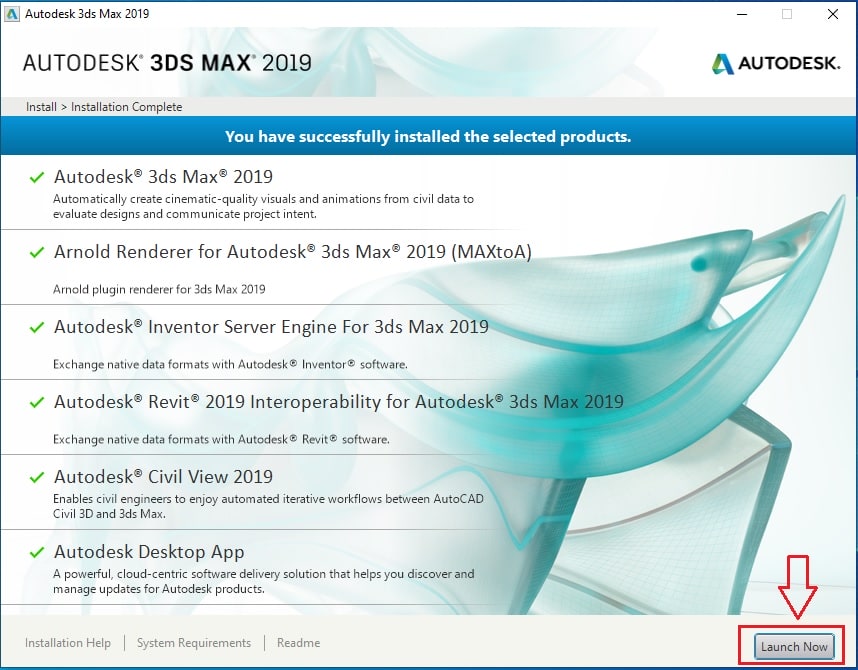Click the 'cinematic-quality visuals' description text
The image size is (858, 670).
pos(263,206)
